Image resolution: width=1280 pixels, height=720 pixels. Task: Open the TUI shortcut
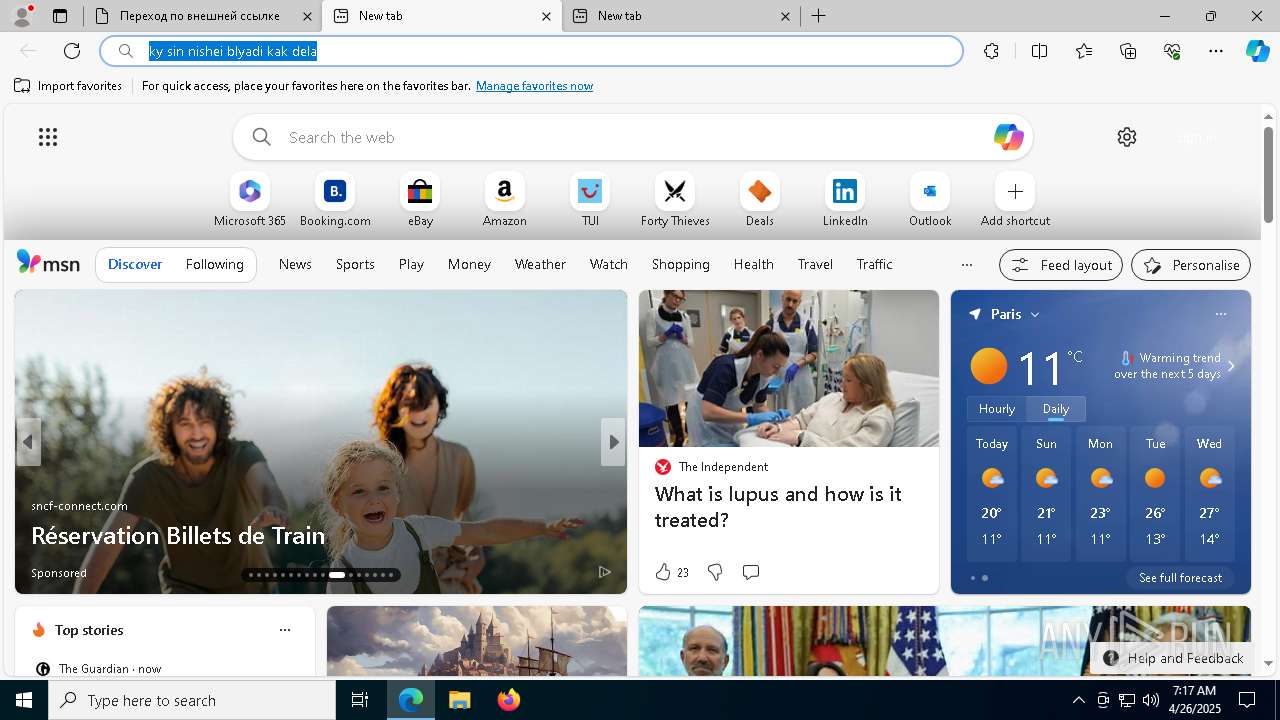(x=590, y=200)
